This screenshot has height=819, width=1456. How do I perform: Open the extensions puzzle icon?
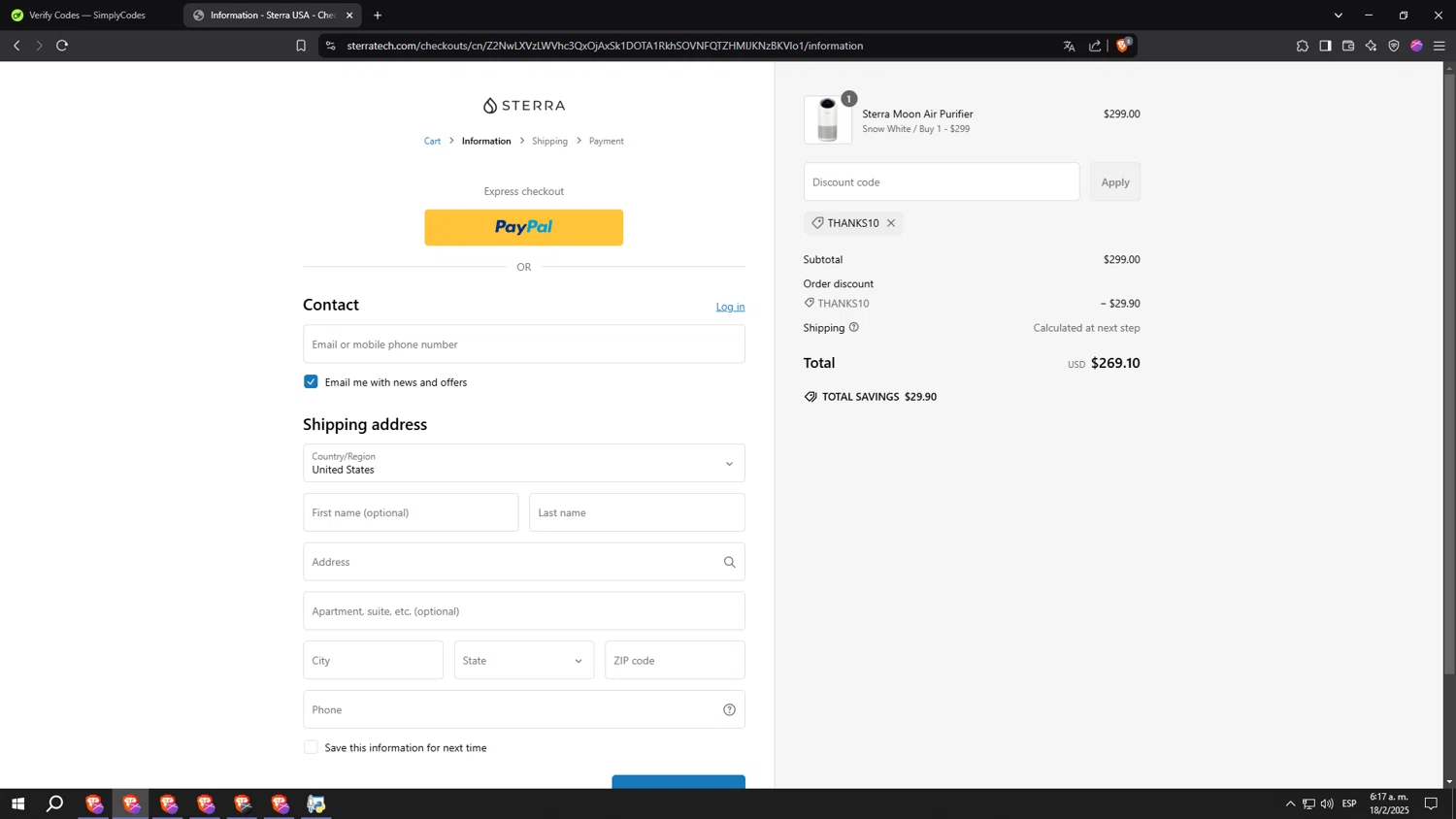[x=1303, y=46]
